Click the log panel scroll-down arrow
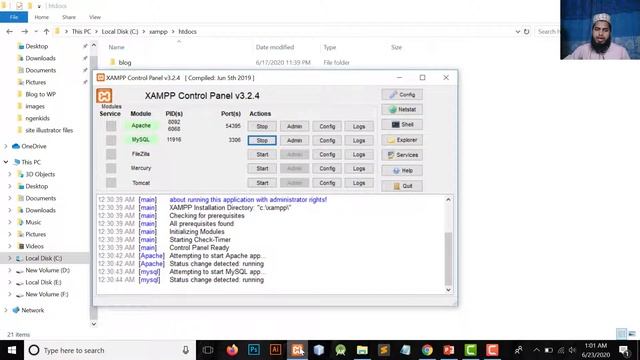 pyautogui.click(x=448, y=290)
